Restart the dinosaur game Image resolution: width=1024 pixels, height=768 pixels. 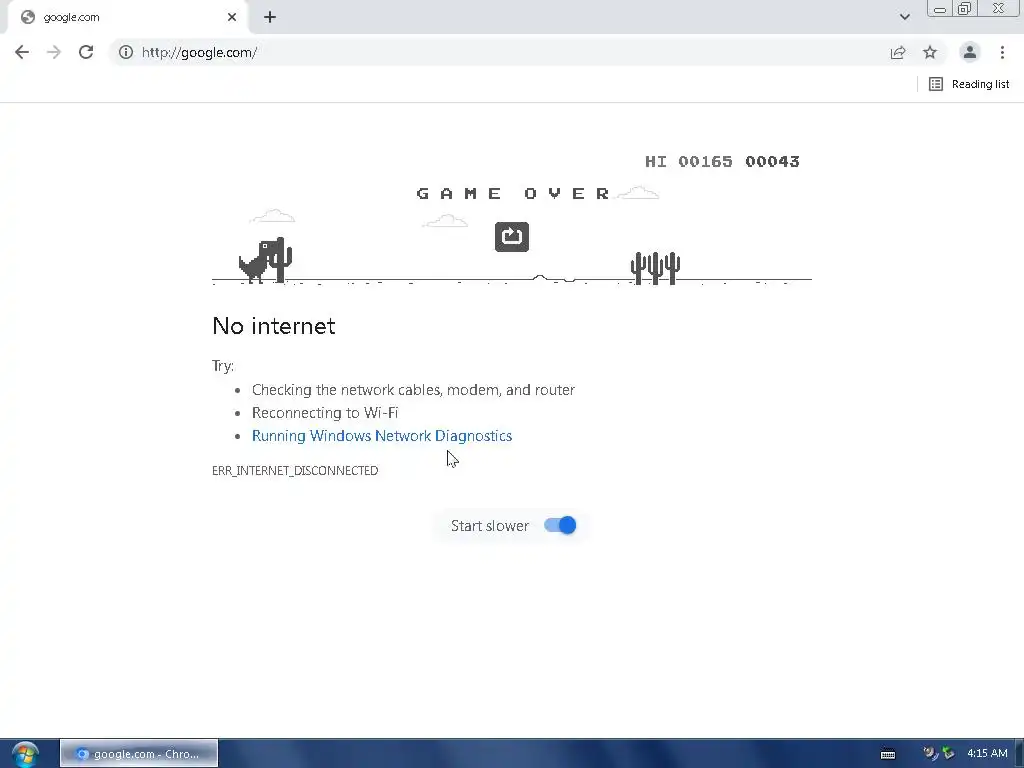click(x=512, y=237)
